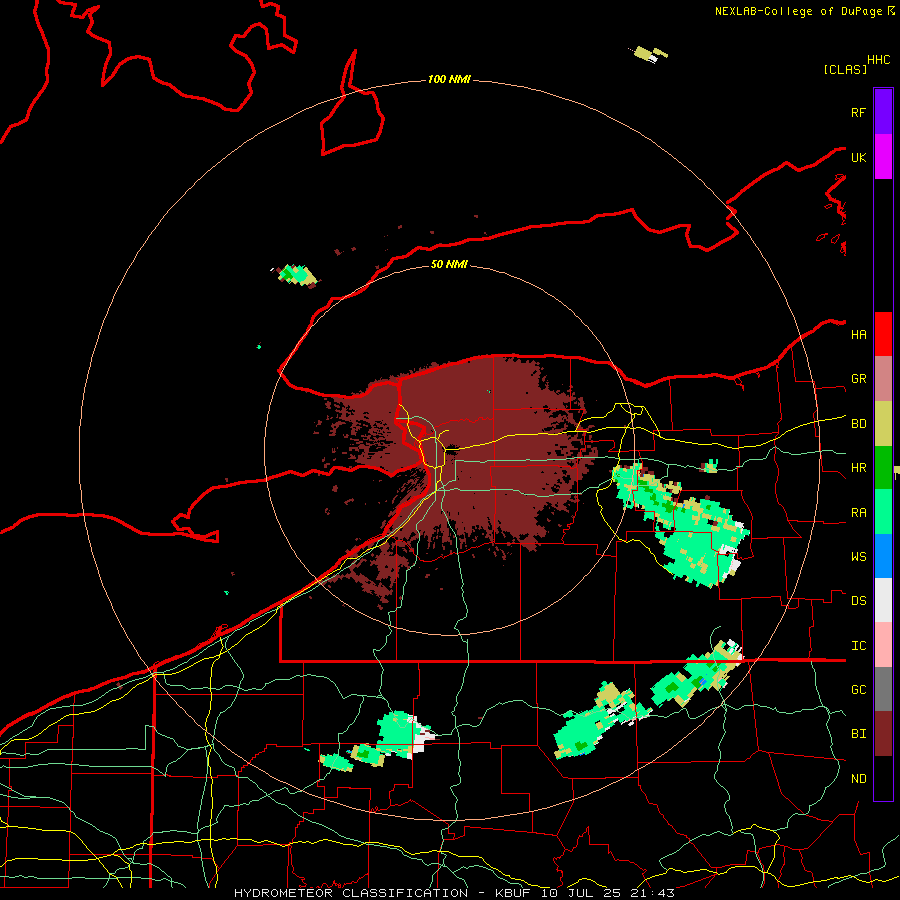Screen dimensions: 900x900
Task: Click the 50 NMI range ring label
Action: pyautogui.click(x=449, y=264)
